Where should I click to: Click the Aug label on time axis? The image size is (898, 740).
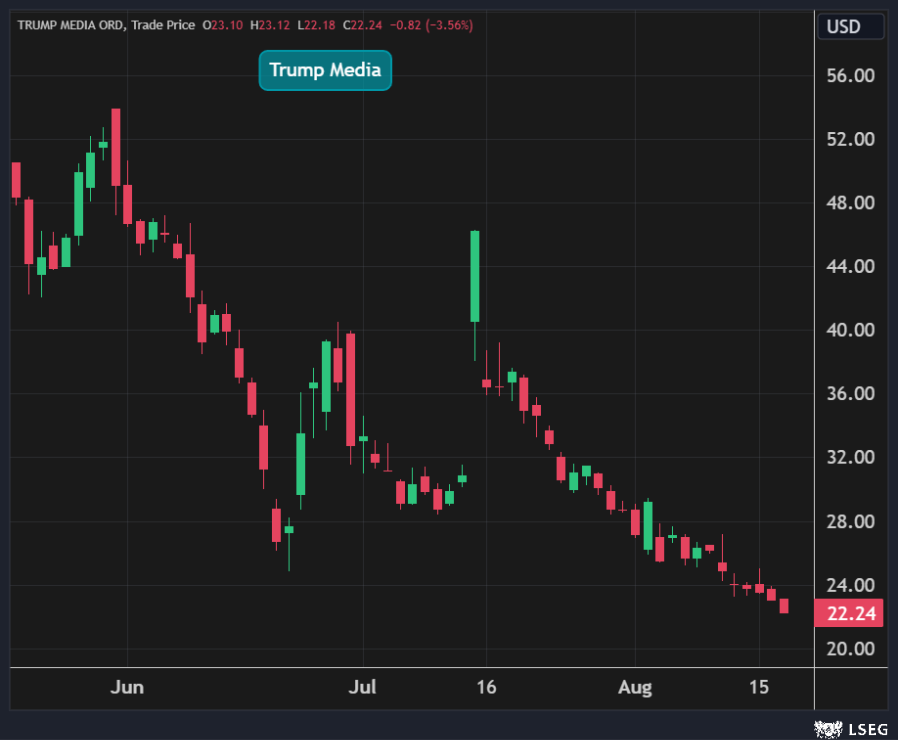(x=635, y=687)
